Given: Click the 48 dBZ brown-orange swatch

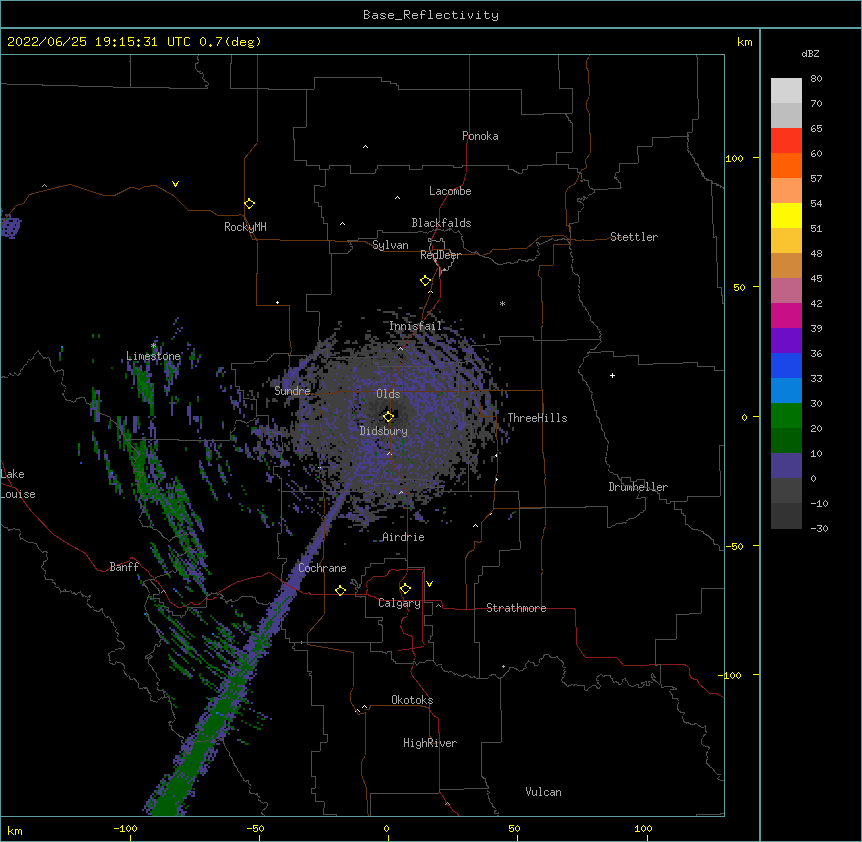Looking at the screenshot, I should 786,265.
